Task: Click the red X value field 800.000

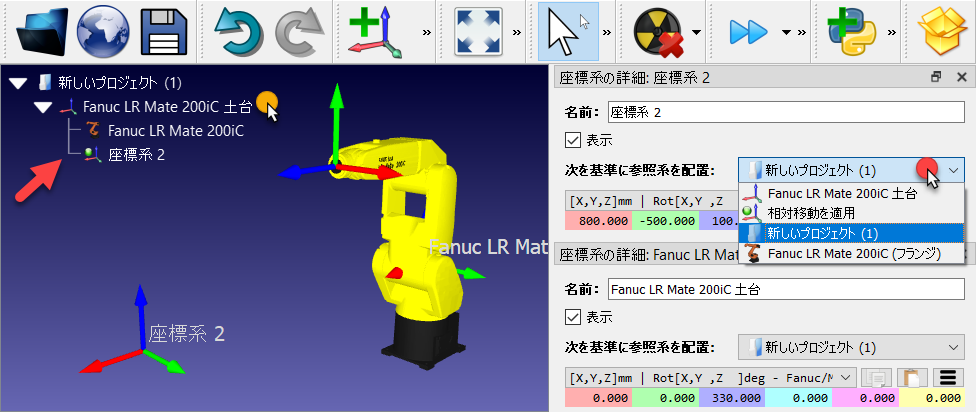Action: [x=598, y=221]
